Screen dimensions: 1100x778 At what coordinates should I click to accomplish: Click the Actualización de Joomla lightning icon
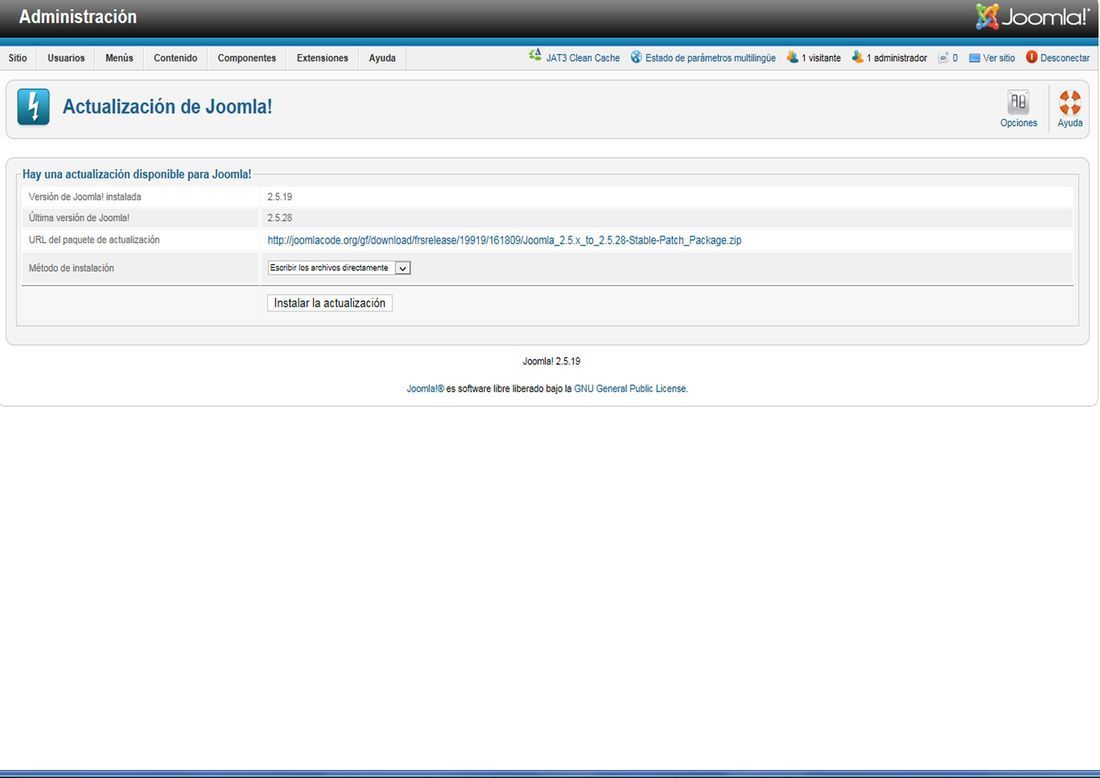pos(33,107)
